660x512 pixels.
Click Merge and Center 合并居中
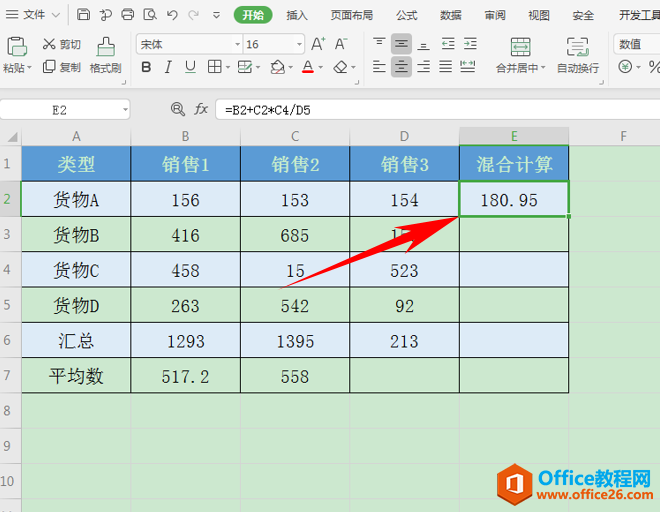point(521,55)
